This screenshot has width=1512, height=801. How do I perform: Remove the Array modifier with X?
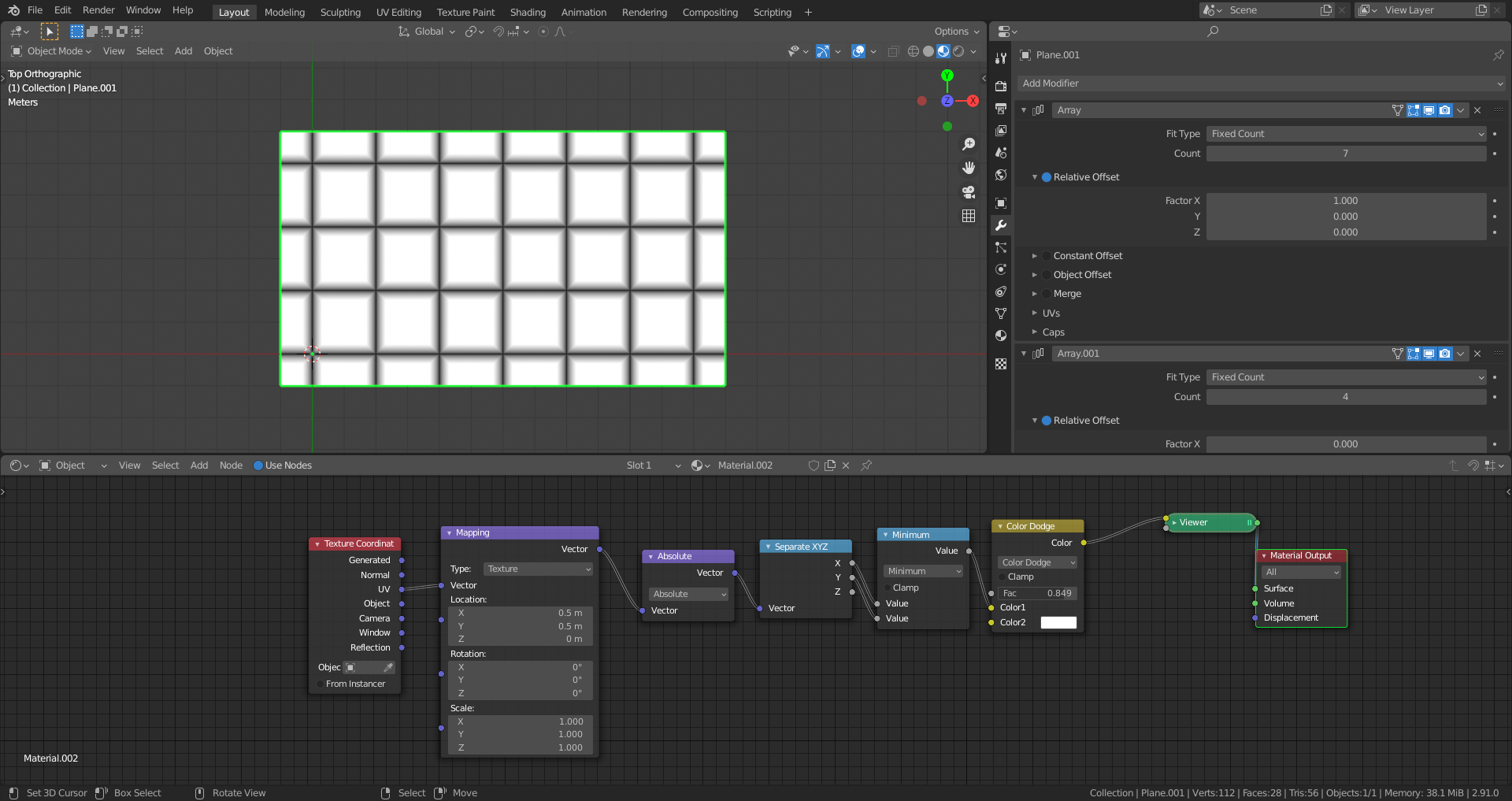tap(1477, 110)
